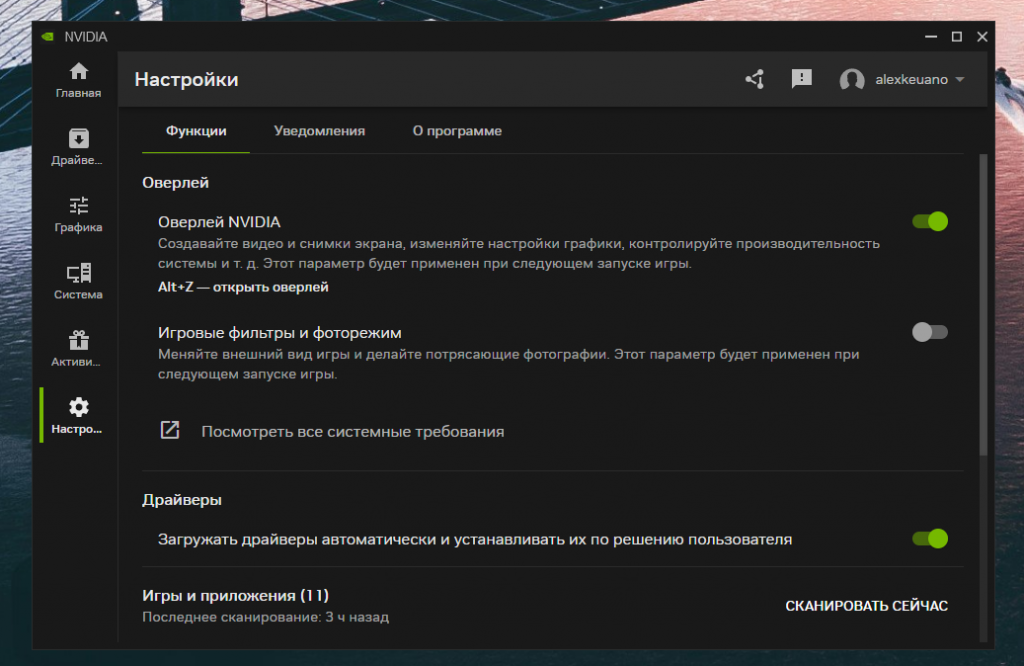Open the Графика settings icon

(77, 210)
